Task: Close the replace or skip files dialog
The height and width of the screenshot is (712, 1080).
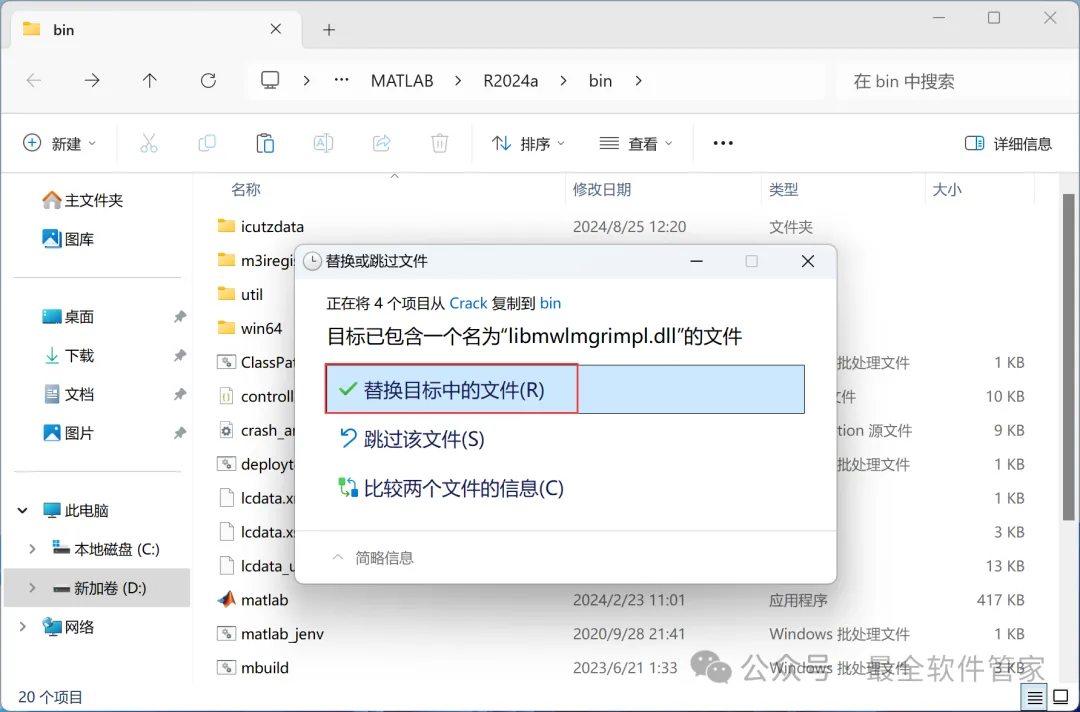Action: coord(807,261)
